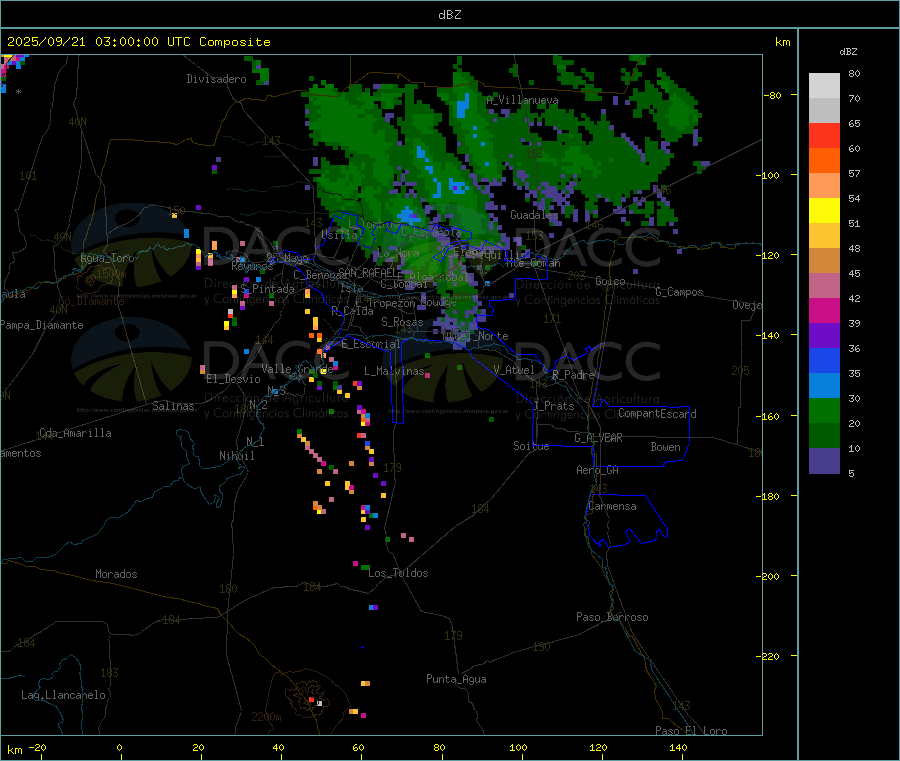
Task: Click the Aero_GA airport label
Action: coord(598,470)
